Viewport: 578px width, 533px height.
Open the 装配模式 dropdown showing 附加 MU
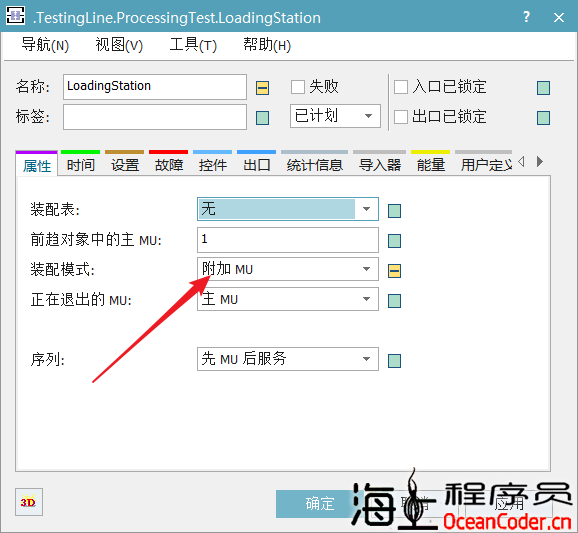pos(288,269)
